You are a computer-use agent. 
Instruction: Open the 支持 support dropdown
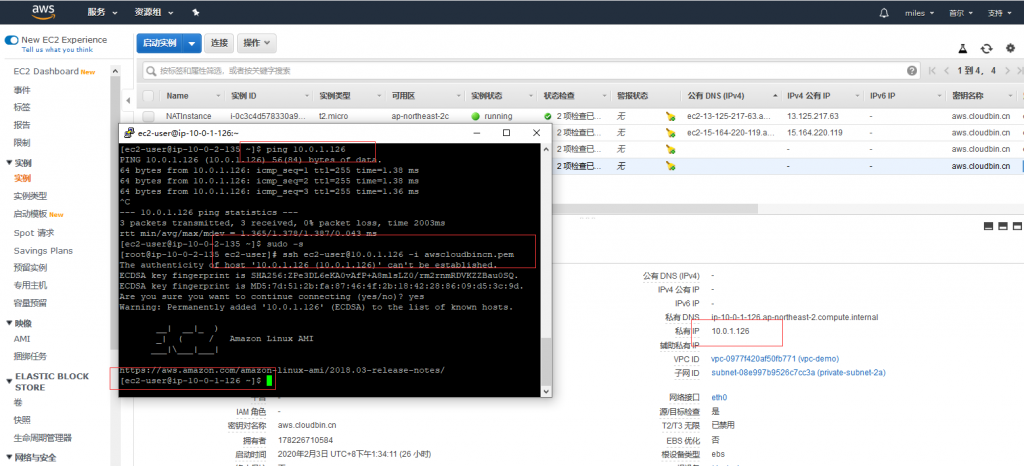point(999,13)
